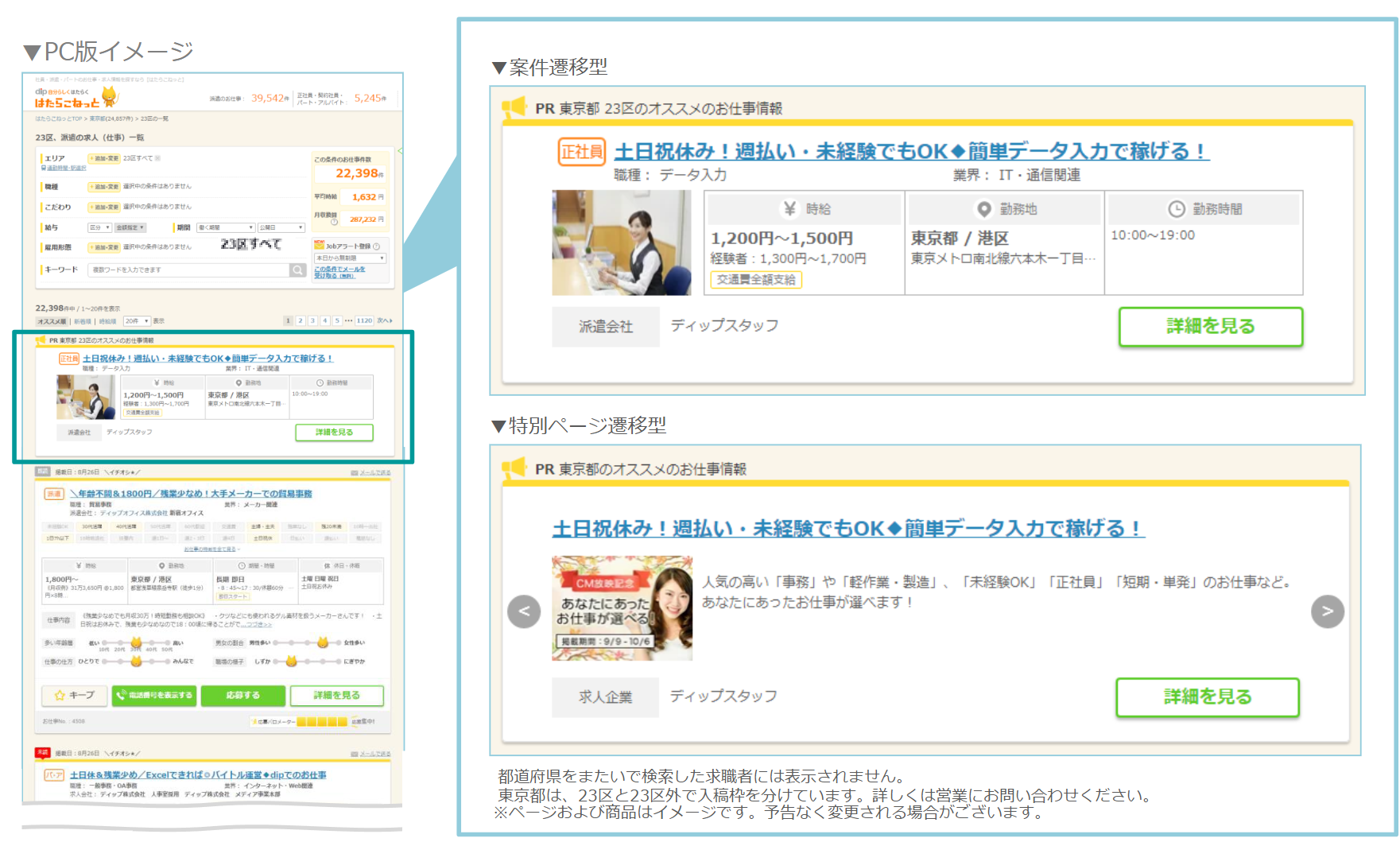The height and width of the screenshot is (842, 1400).
Task: Click はたらこねっとTOP in the breadcrumb
Action: (58, 119)
